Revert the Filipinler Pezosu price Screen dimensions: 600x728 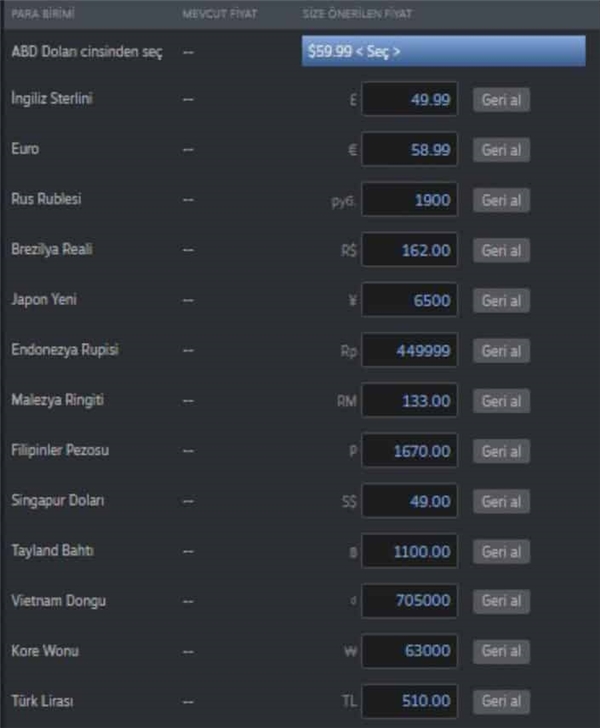click(x=501, y=451)
